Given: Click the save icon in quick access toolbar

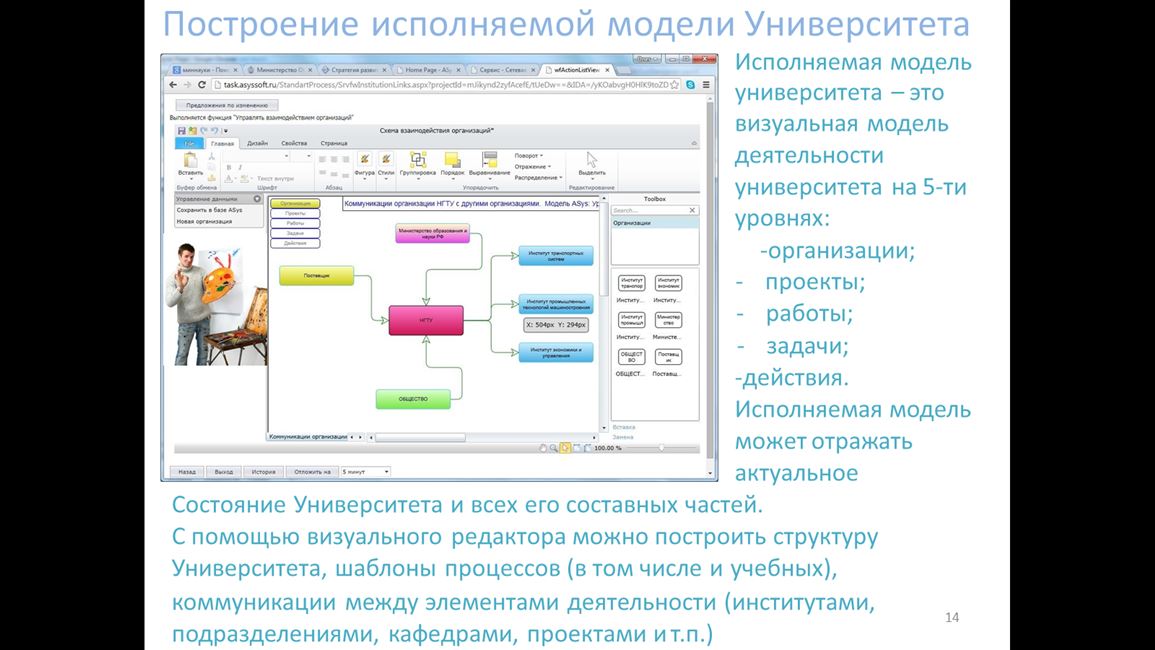Looking at the screenshot, I should click(182, 131).
